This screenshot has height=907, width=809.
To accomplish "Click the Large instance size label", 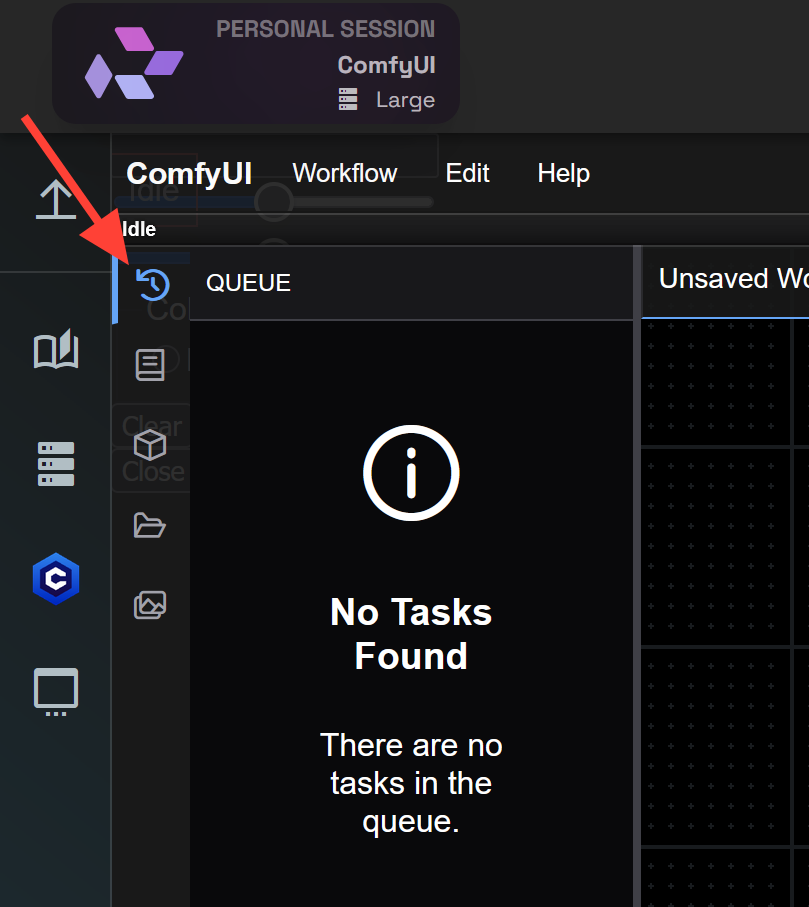I will [x=405, y=99].
